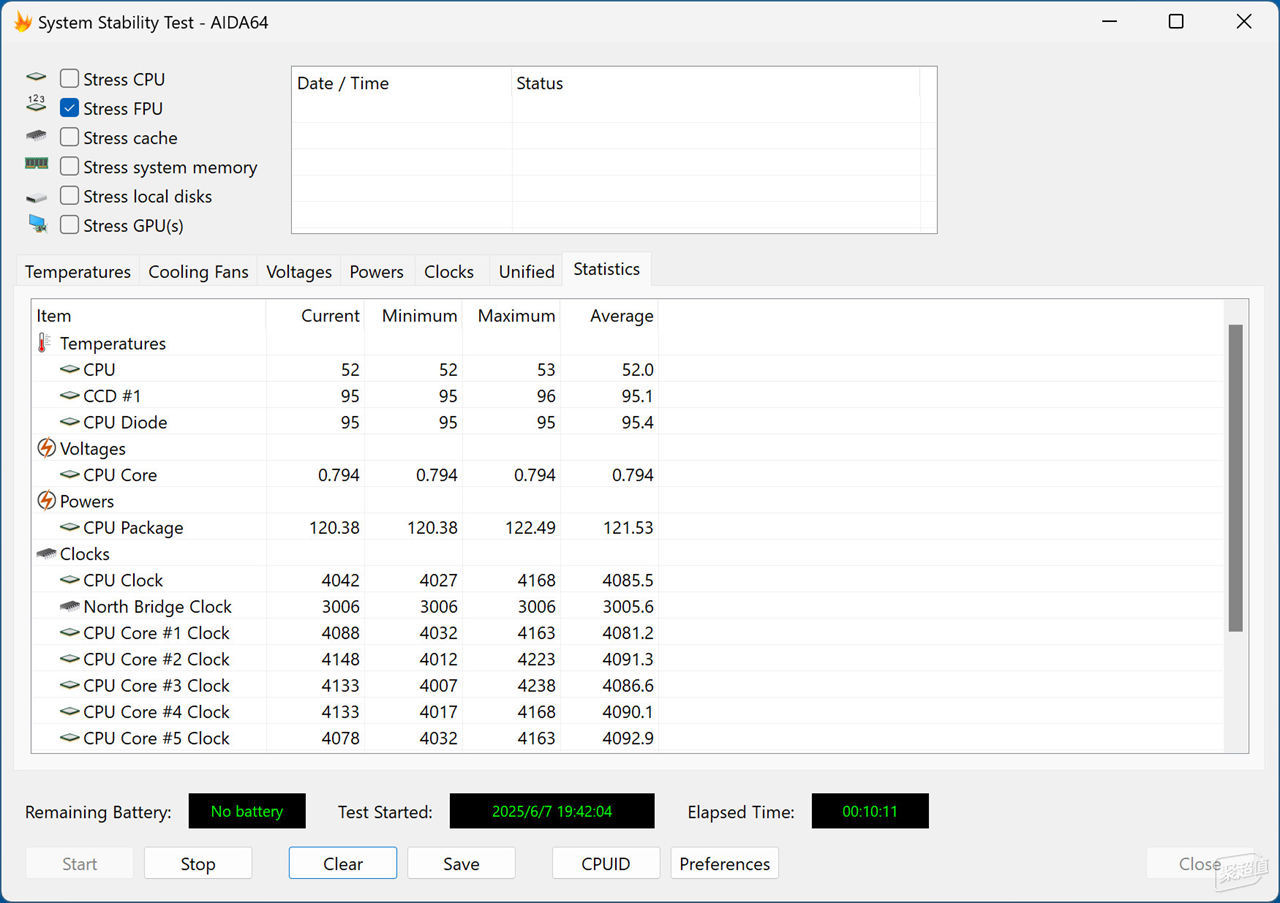Click the Status log column header
Image resolution: width=1280 pixels, height=903 pixels.
(x=716, y=84)
